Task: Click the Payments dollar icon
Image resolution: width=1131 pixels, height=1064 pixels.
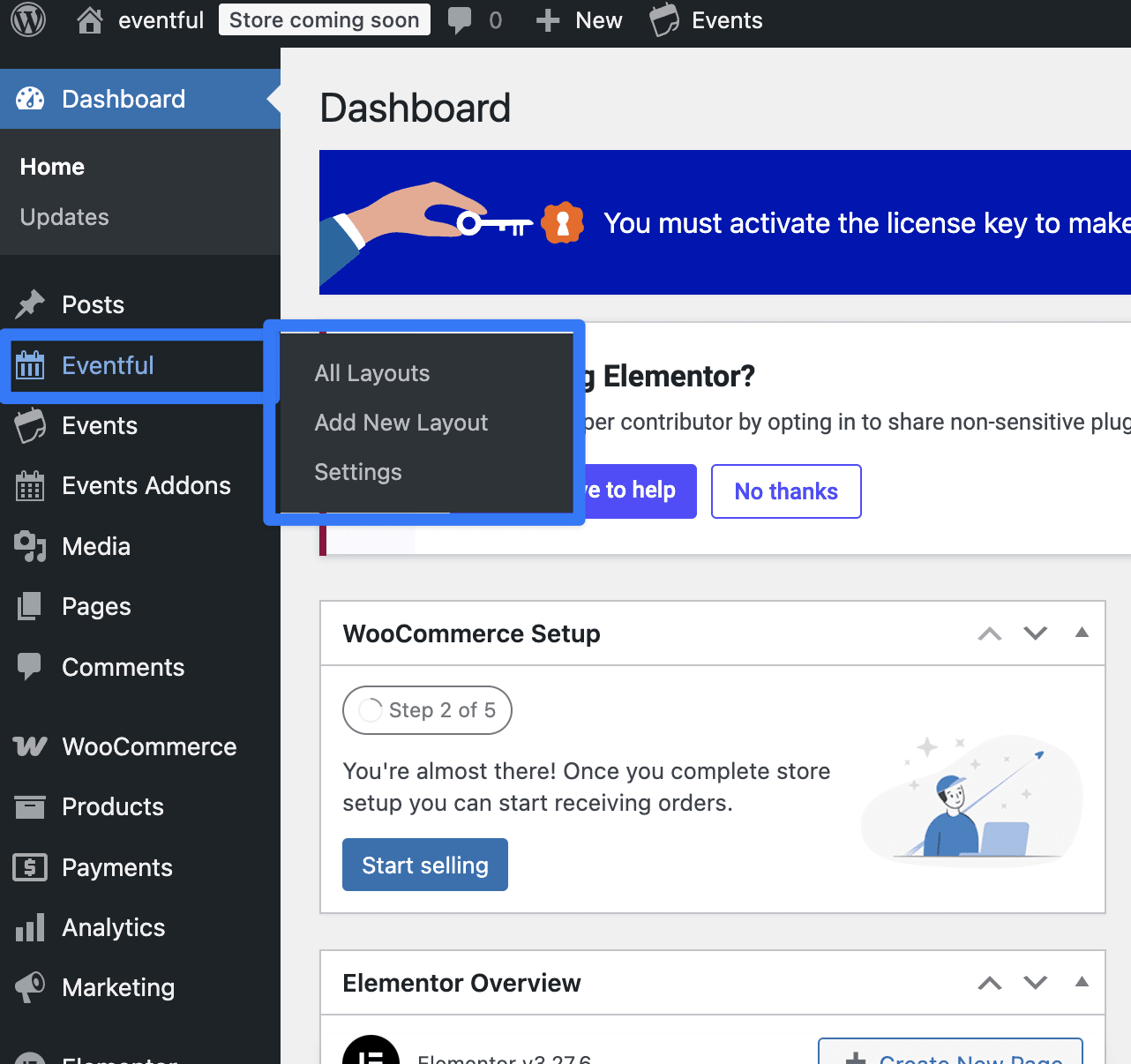Action: [30, 867]
